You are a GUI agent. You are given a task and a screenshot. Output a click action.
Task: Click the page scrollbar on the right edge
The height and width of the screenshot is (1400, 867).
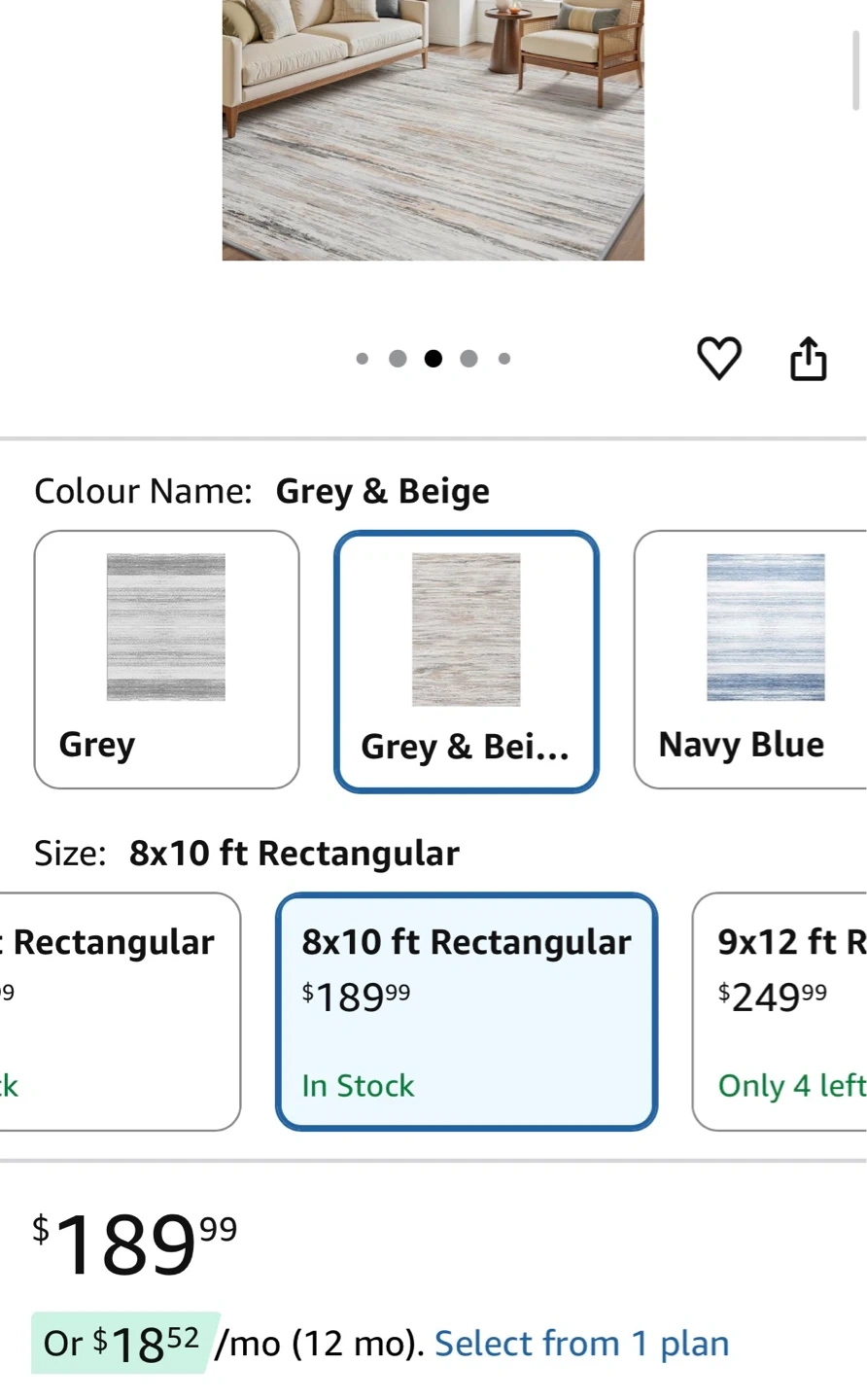click(856, 70)
